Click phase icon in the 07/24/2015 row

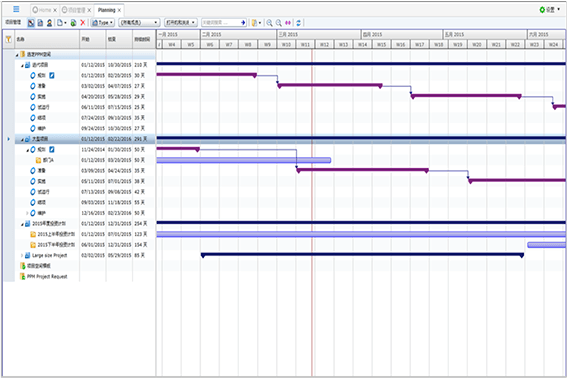point(33,118)
